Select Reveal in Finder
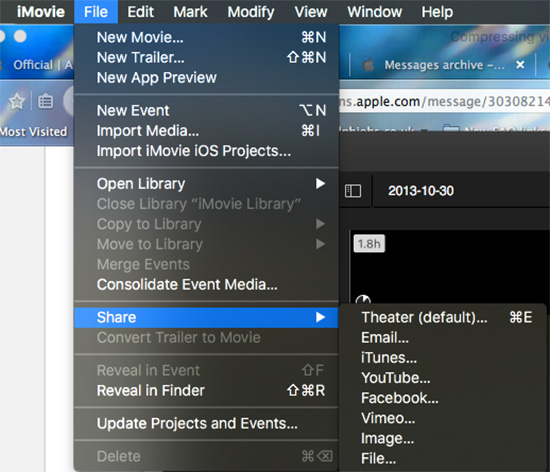This screenshot has width=550, height=472. [x=206, y=391]
